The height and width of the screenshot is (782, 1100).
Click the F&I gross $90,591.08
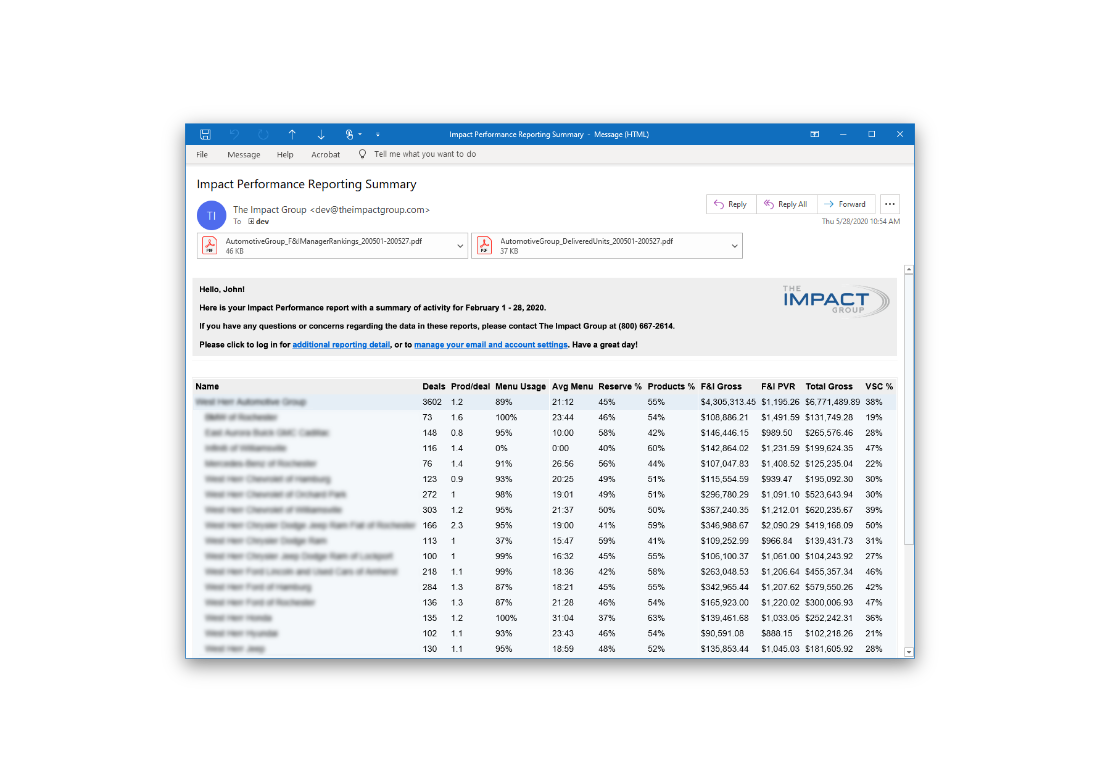click(723, 633)
